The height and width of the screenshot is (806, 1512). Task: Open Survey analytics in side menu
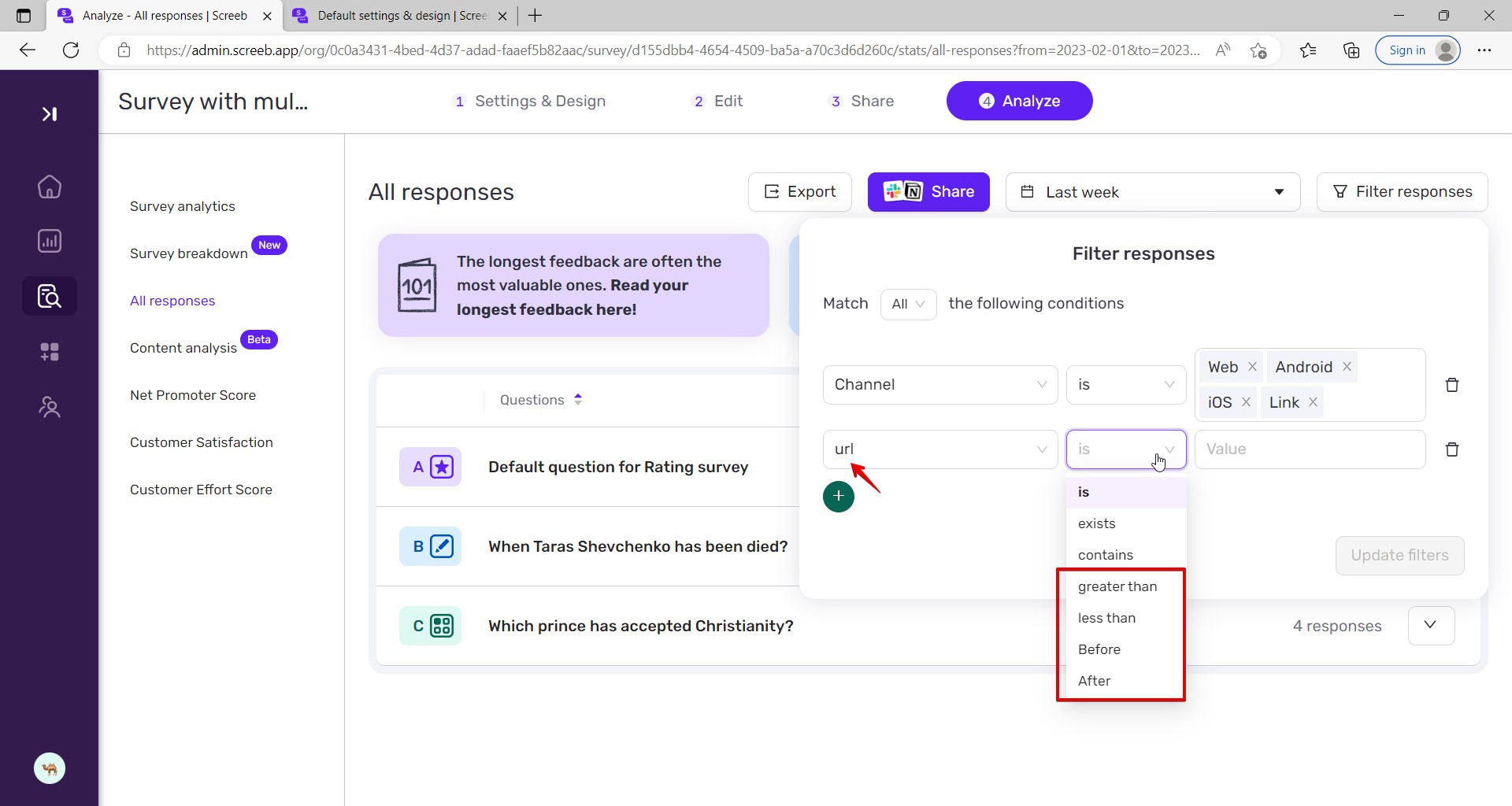(x=183, y=206)
